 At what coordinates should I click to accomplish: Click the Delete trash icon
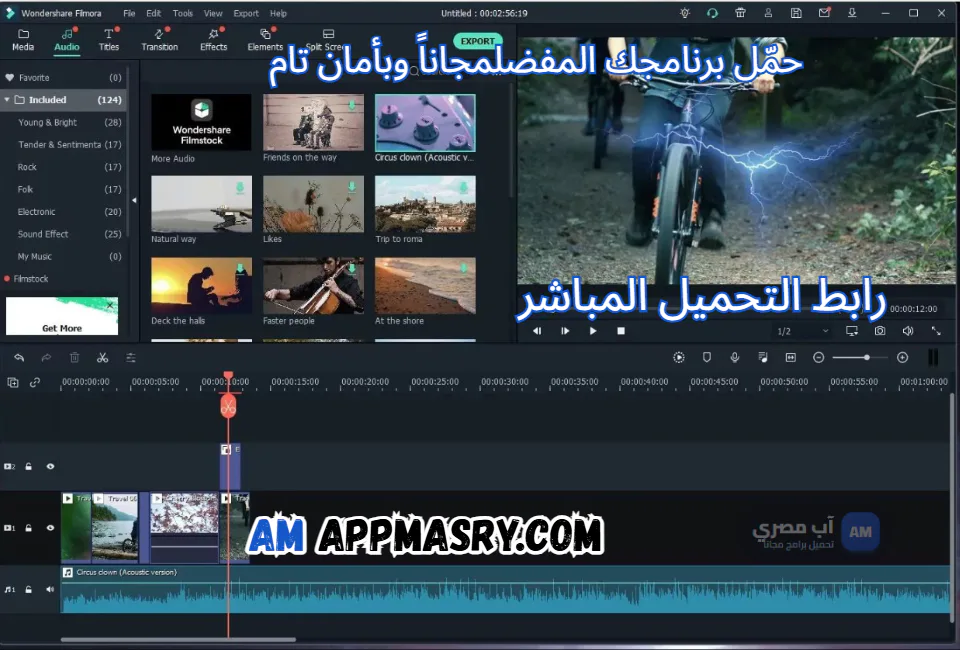coord(74,357)
